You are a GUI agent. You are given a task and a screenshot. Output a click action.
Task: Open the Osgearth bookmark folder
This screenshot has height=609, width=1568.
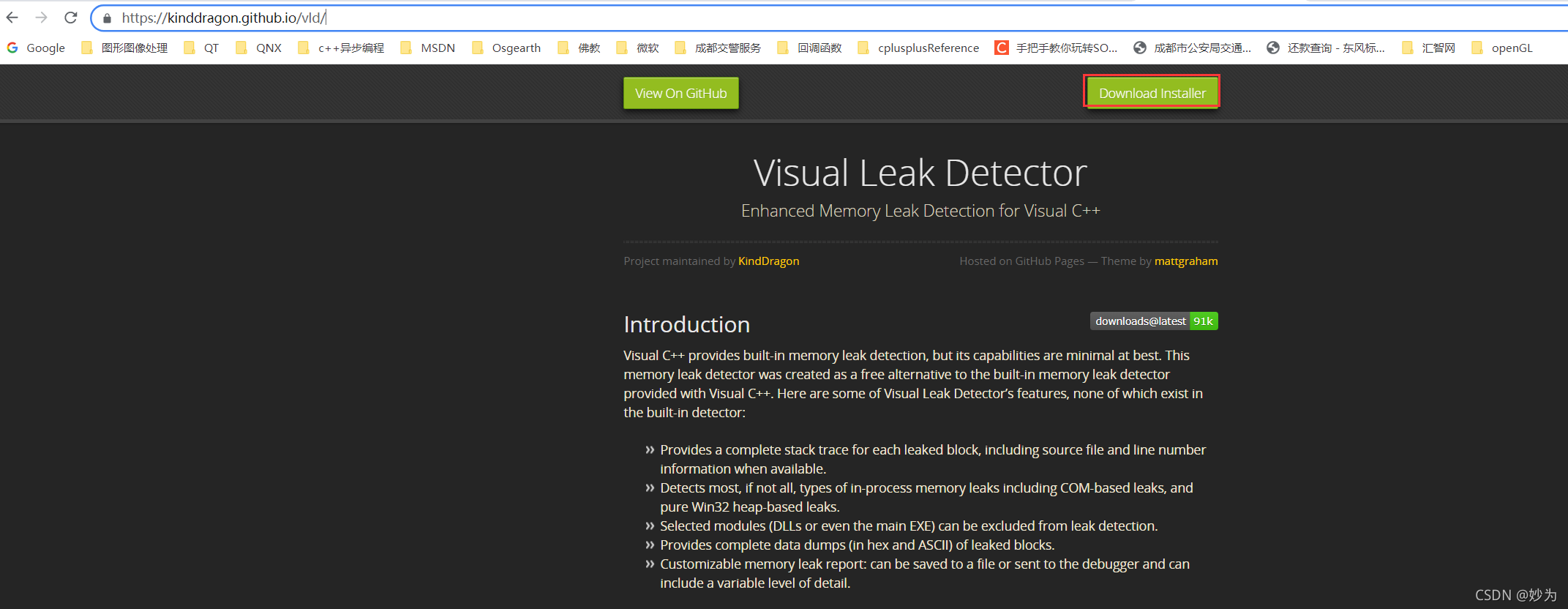[506, 48]
